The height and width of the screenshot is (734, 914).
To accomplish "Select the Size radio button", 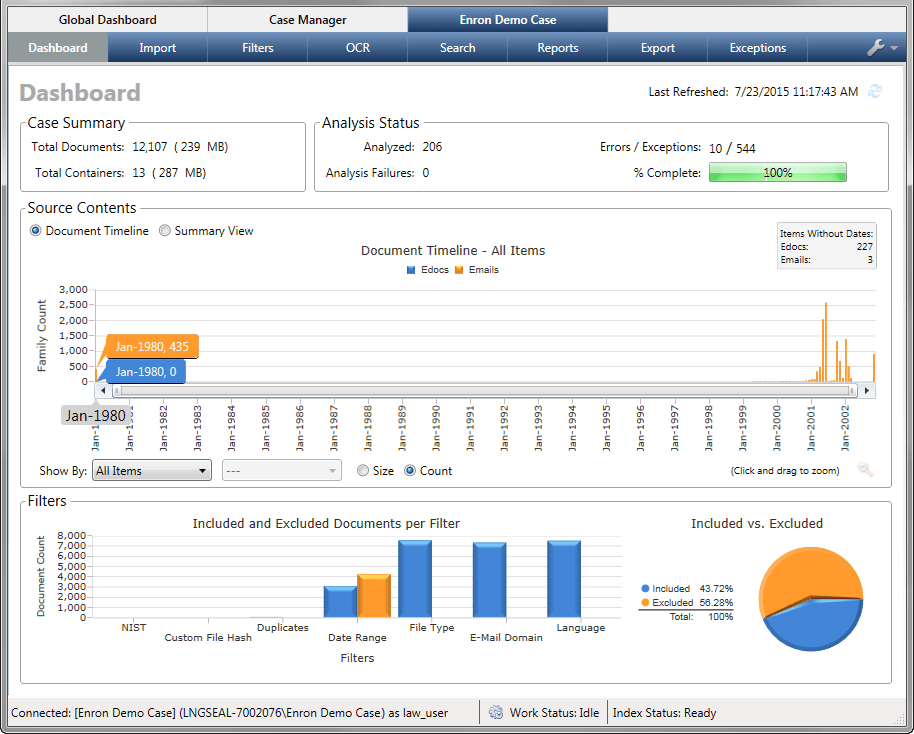I will pos(363,470).
